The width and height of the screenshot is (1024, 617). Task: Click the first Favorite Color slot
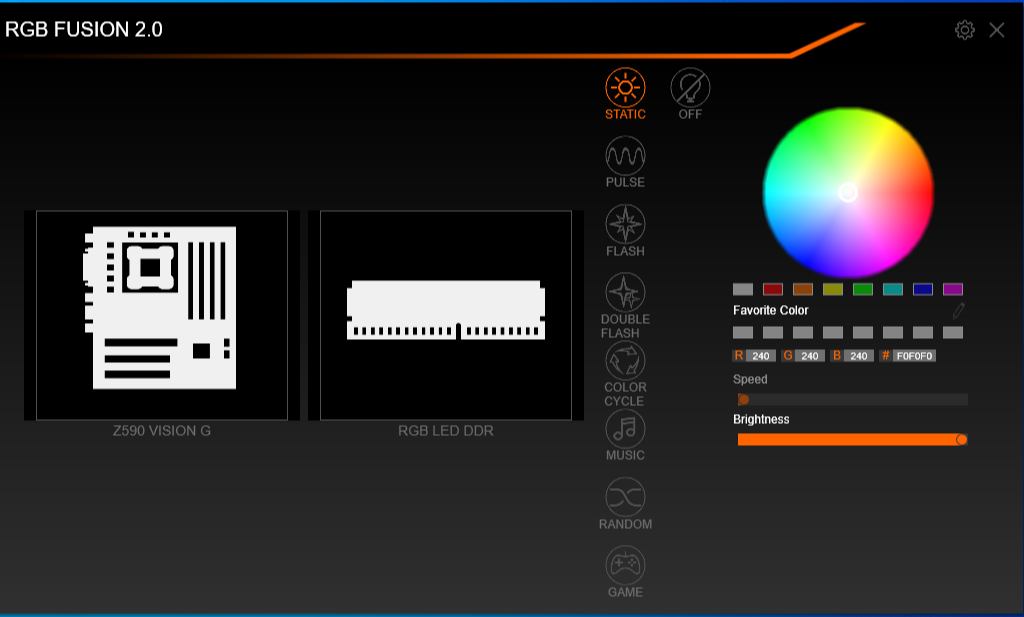743,332
